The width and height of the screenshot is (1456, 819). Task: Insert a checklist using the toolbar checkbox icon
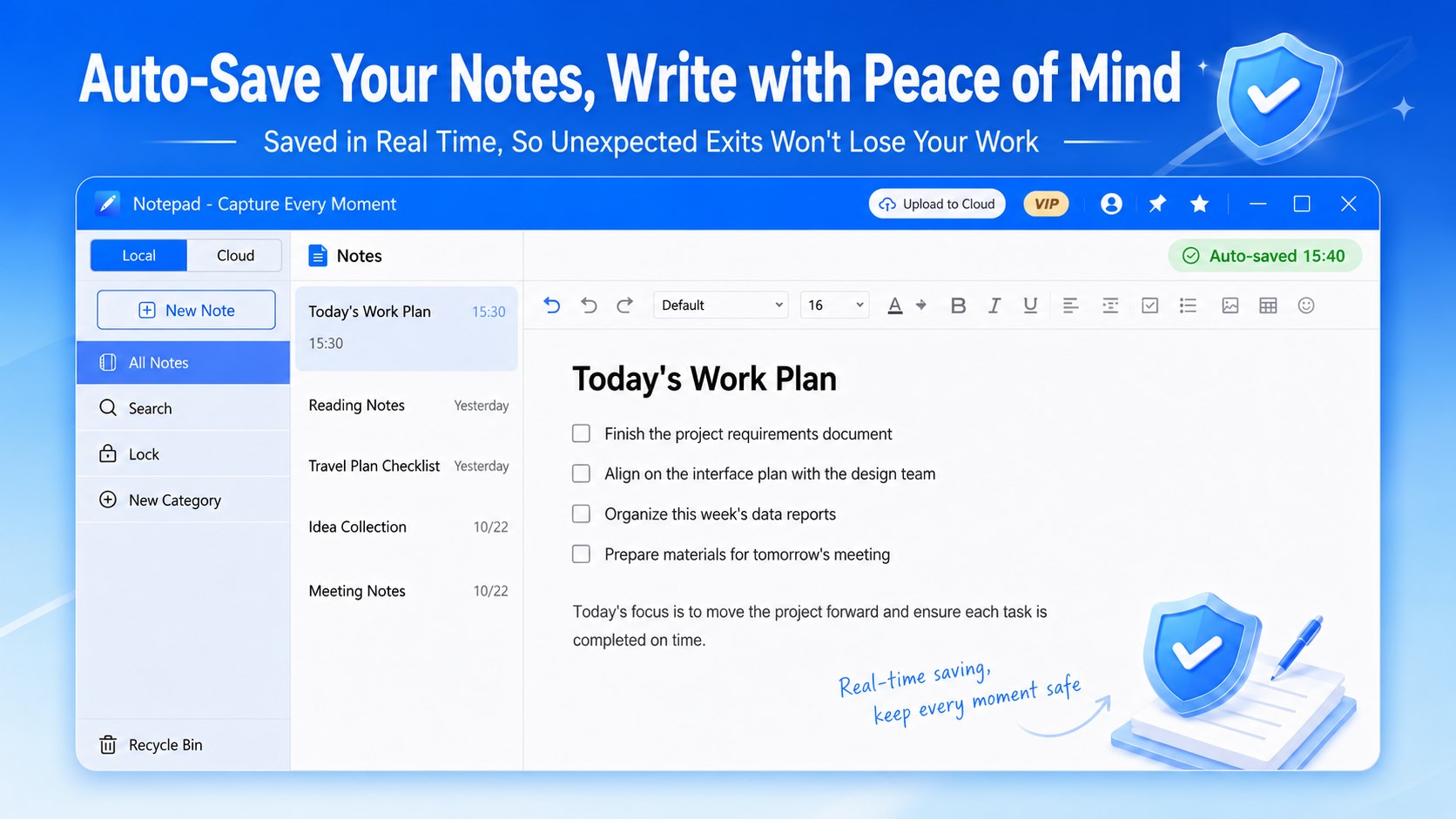point(1149,305)
